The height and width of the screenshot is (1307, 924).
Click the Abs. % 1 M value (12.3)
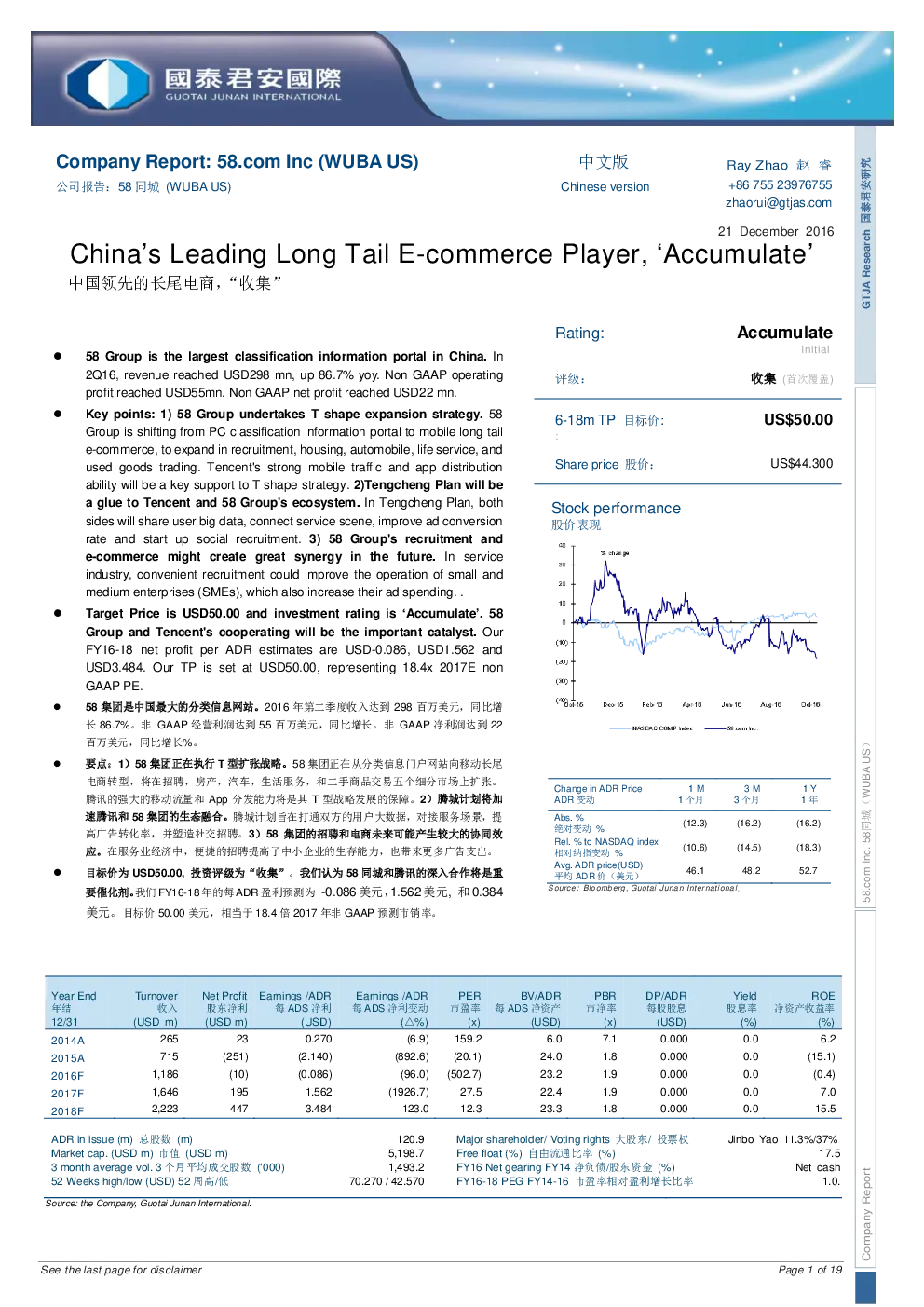[695, 824]
